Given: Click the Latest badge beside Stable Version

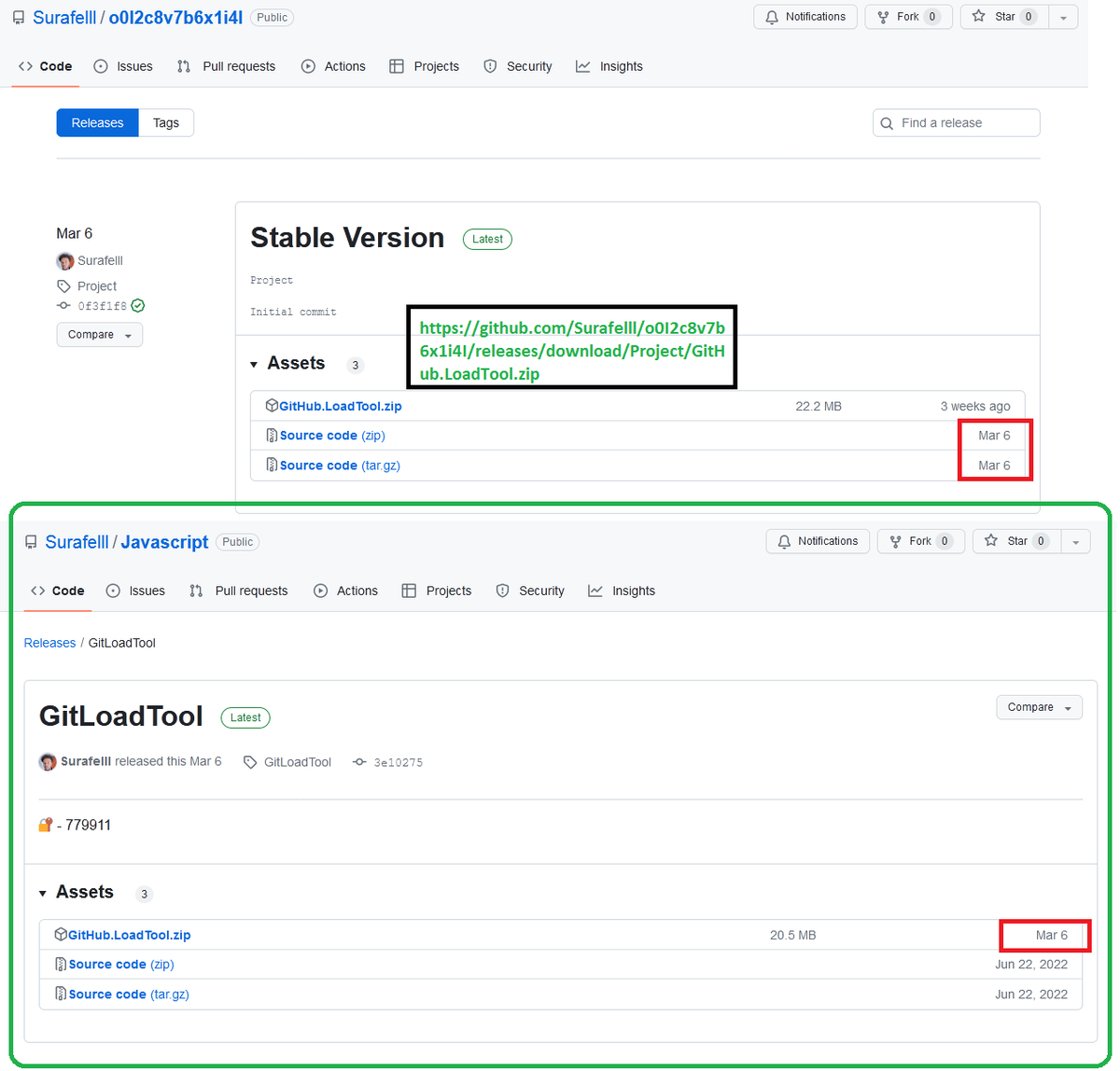Looking at the screenshot, I should (487, 239).
